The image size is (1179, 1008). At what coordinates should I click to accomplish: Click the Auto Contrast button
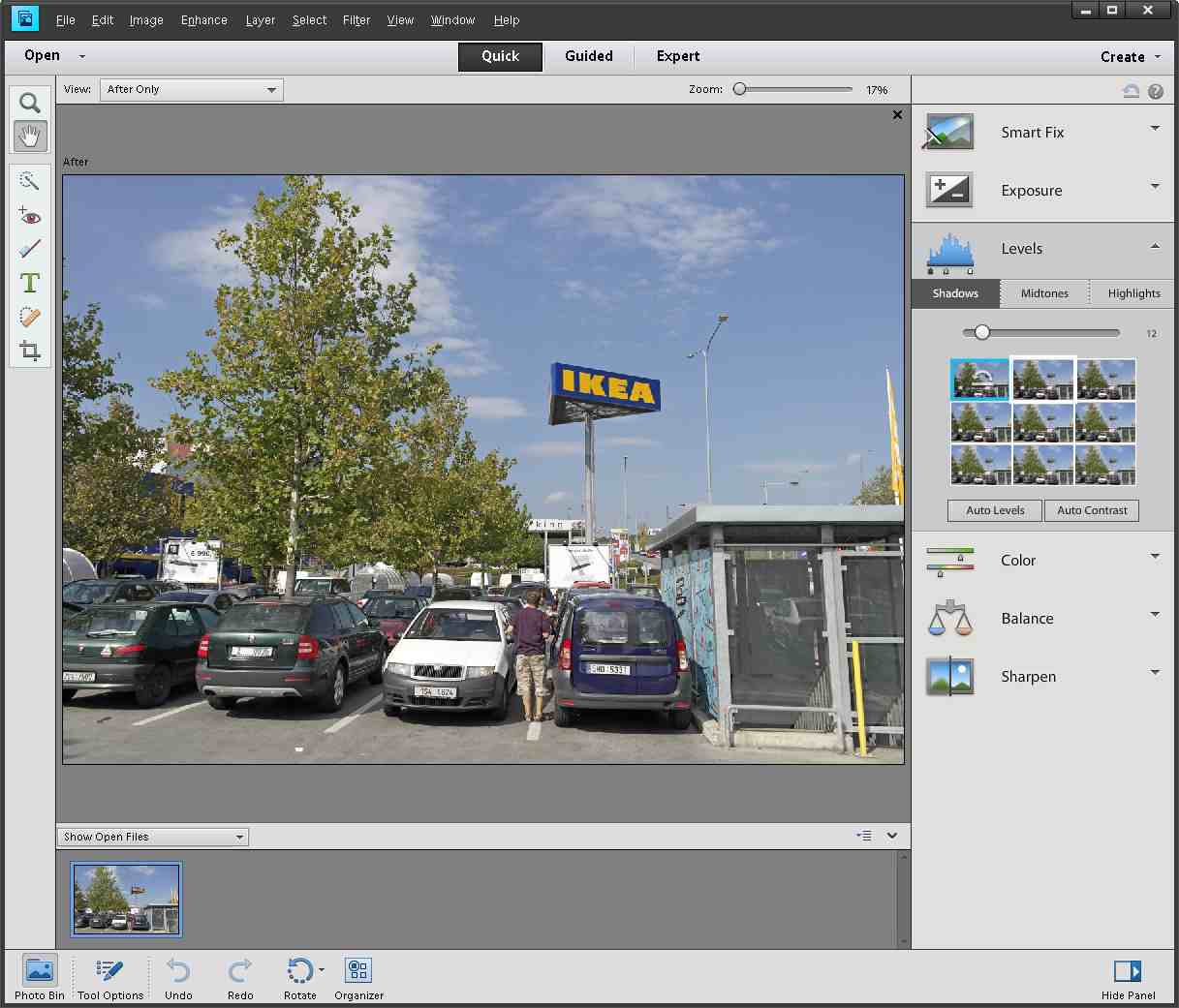click(x=1092, y=510)
